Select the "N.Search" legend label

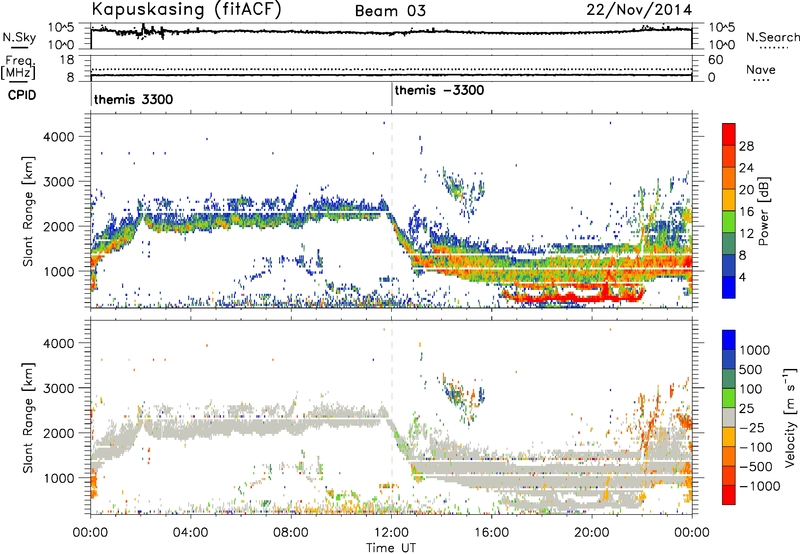pyautogui.click(x=773, y=37)
